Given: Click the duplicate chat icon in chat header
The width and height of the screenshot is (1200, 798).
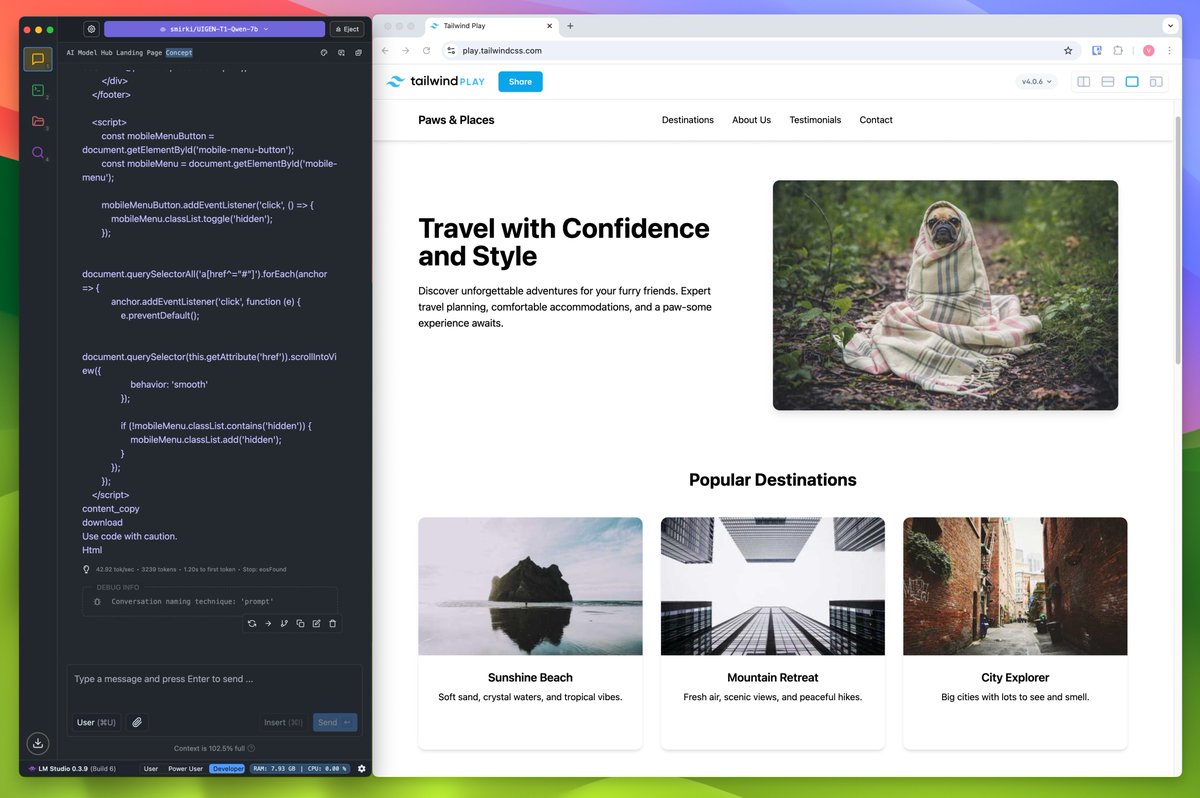Looking at the screenshot, I should [x=358, y=53].
